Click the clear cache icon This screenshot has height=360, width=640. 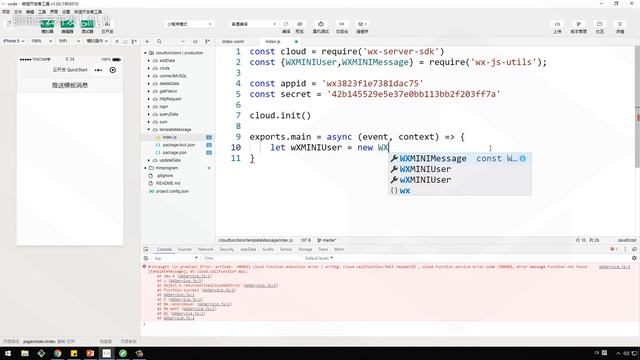362,24
